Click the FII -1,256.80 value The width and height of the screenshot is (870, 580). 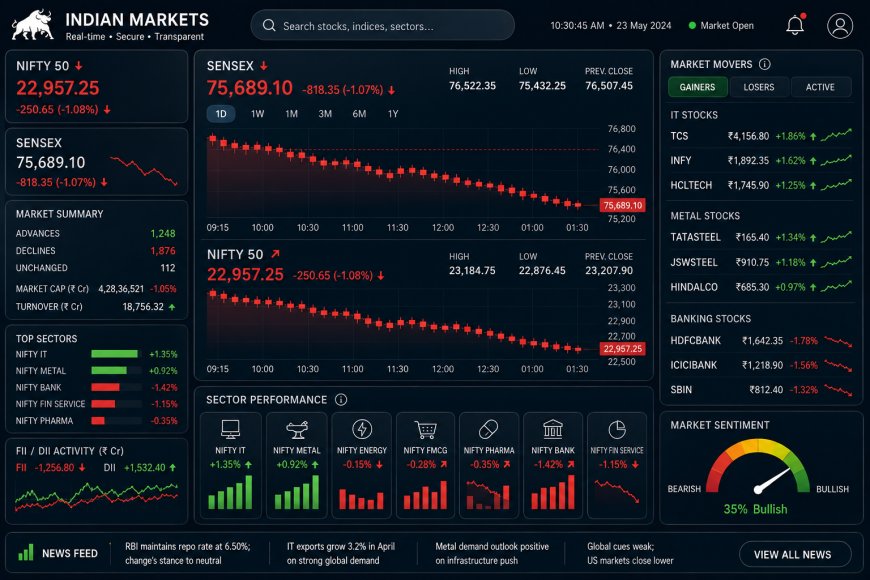point(54,468)
